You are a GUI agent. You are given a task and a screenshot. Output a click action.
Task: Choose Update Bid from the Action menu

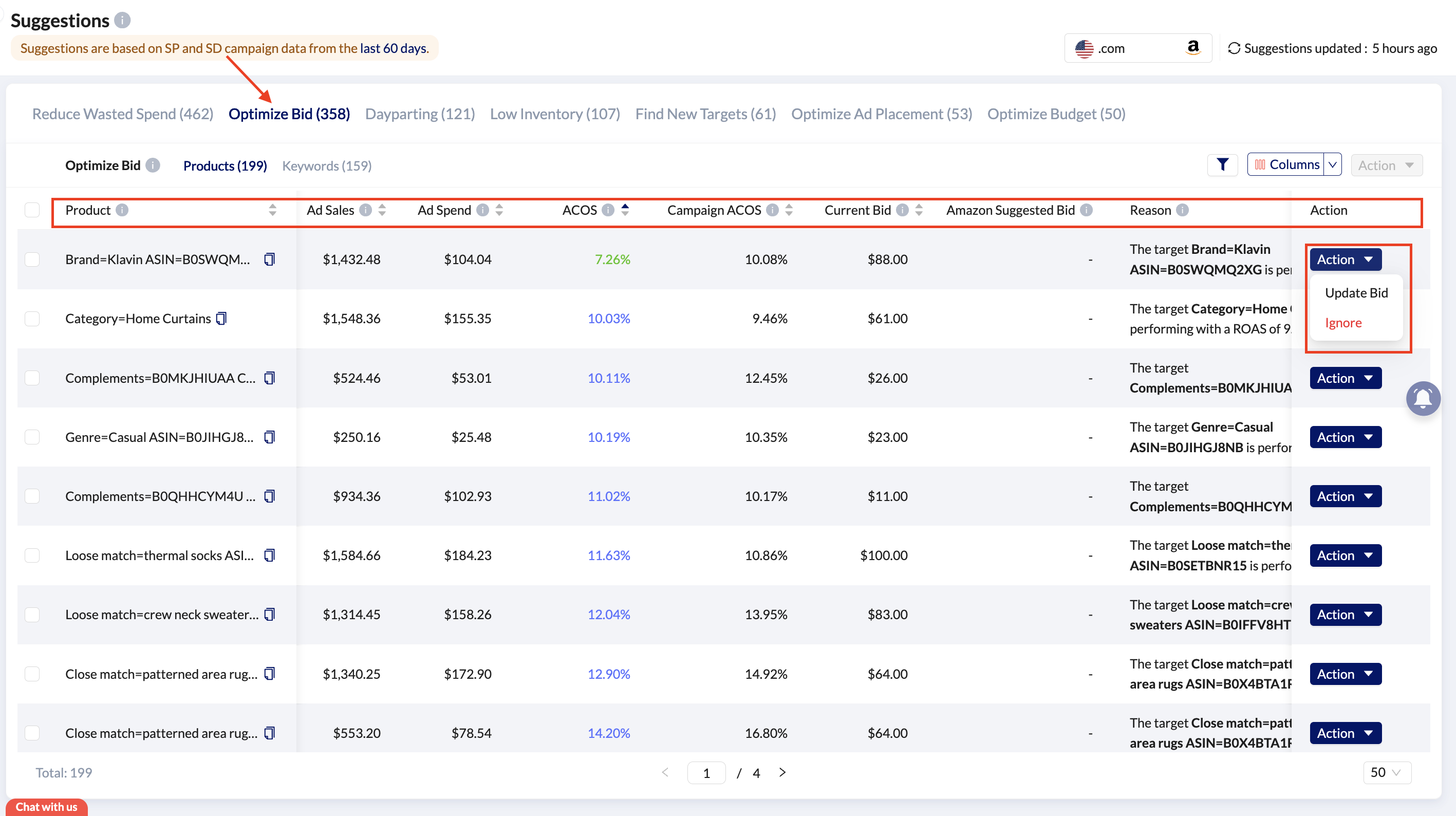(1356, 293)
